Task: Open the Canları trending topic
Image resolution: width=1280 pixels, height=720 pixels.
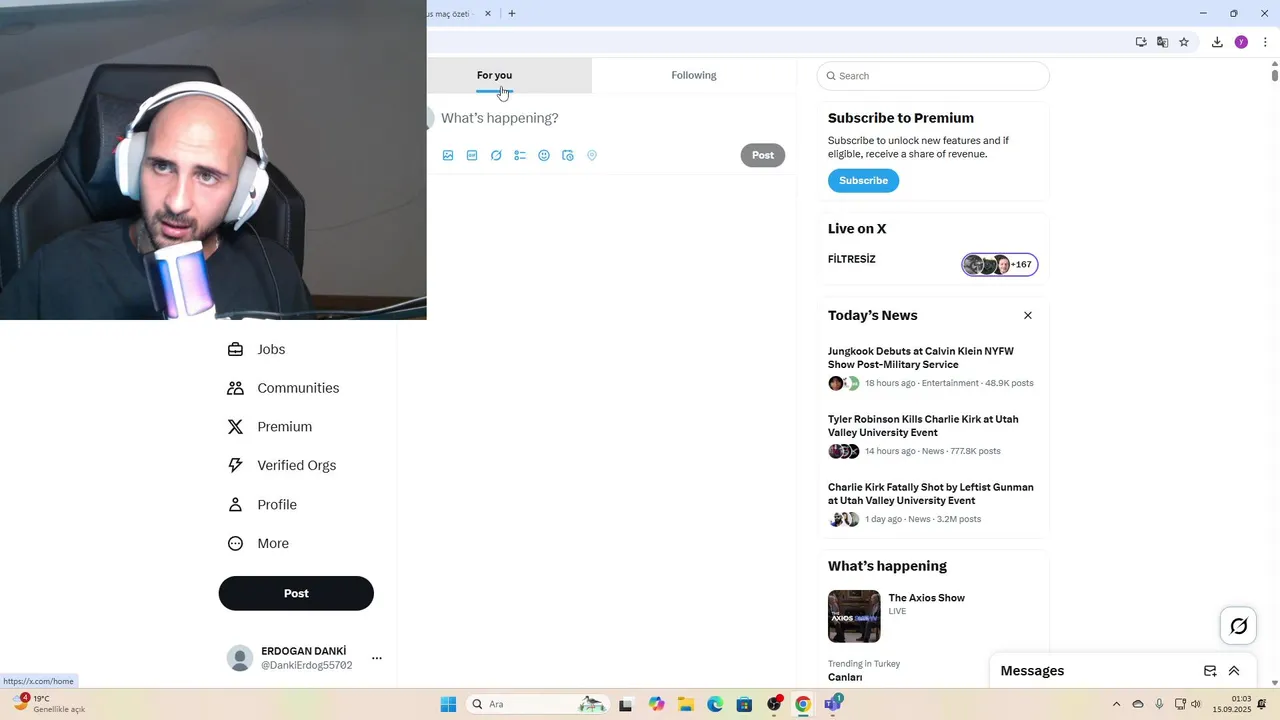Action: click(845, 677)
